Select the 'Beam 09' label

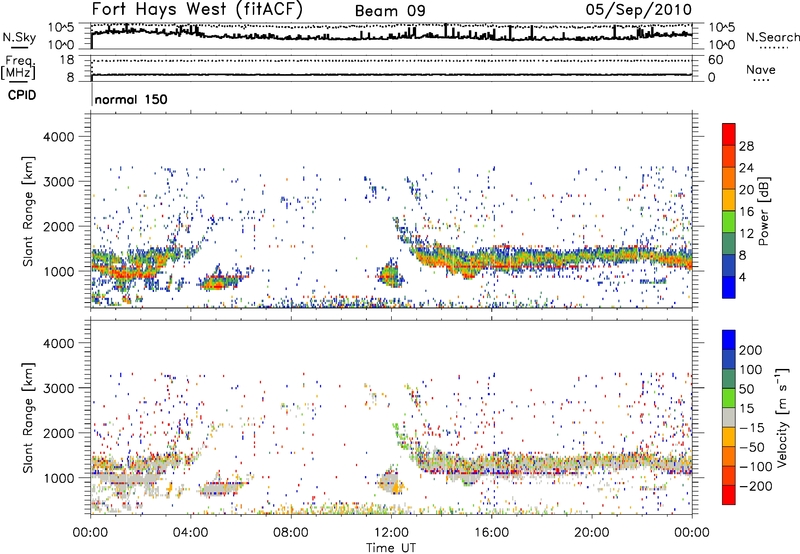(x=390, y=11)
